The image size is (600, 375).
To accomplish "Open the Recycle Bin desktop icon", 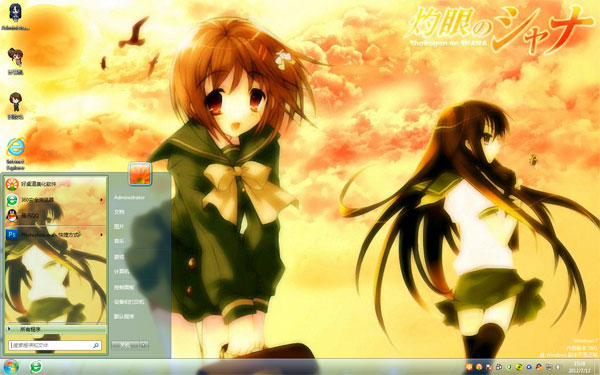I will [15, 106].
